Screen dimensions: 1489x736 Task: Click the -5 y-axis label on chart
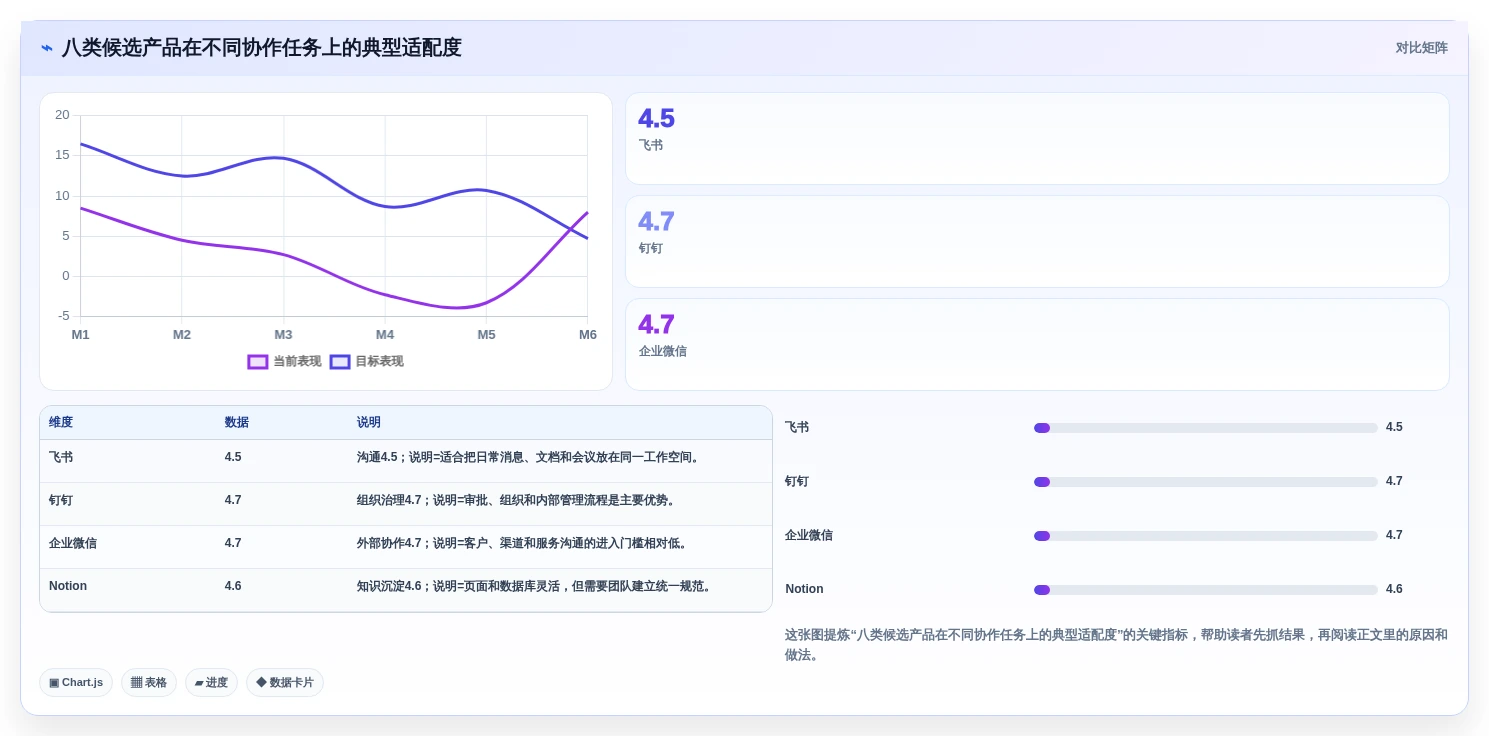[x=63, y=316]
